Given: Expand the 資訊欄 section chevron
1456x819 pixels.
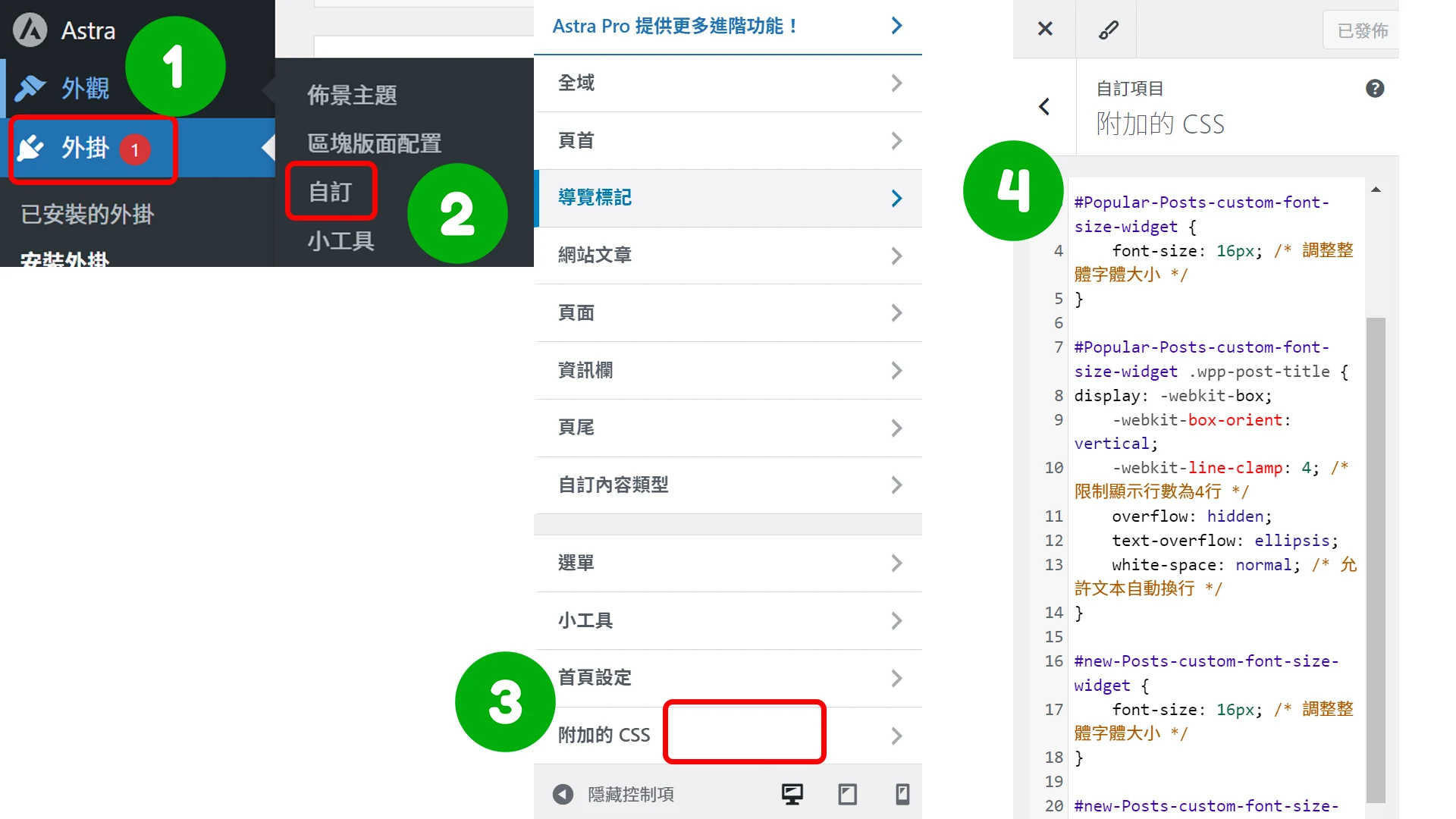Looking at the screenshot, I should pos(896,371).
